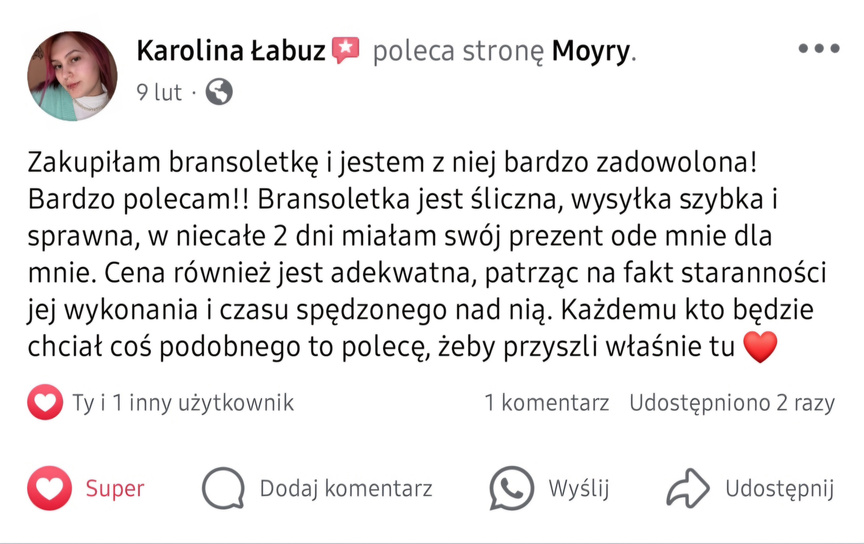The image size is (864, 544).
Task: Select "Udostępnij" to share the post
Action: tap(779, 489)
